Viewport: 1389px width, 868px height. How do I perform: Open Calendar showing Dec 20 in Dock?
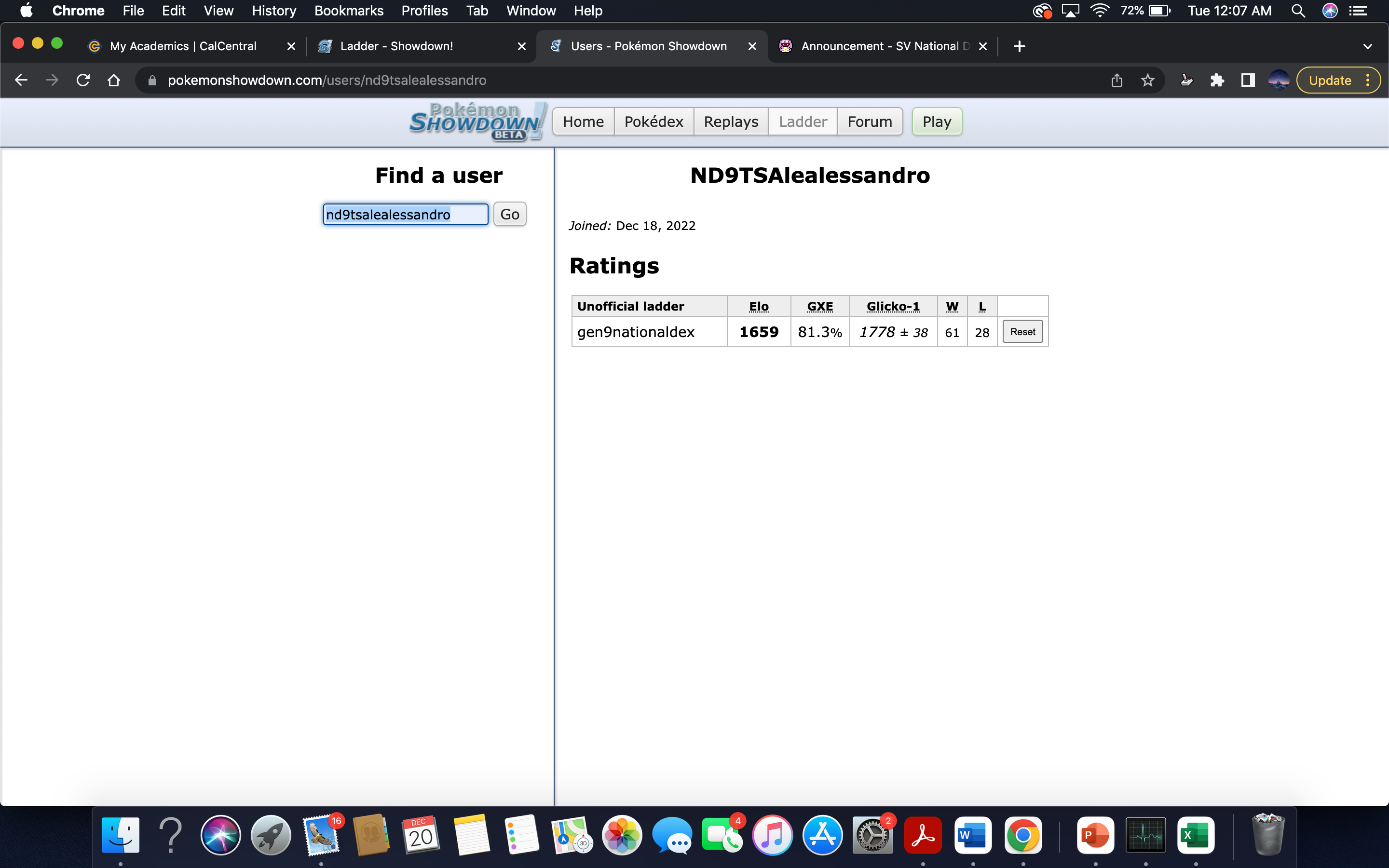[422, 835]
